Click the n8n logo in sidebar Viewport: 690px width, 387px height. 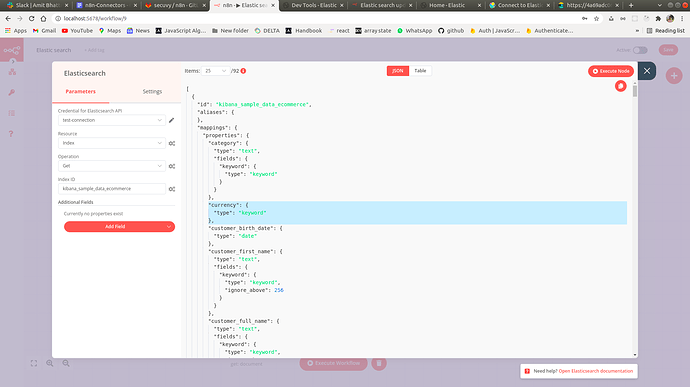11,50
